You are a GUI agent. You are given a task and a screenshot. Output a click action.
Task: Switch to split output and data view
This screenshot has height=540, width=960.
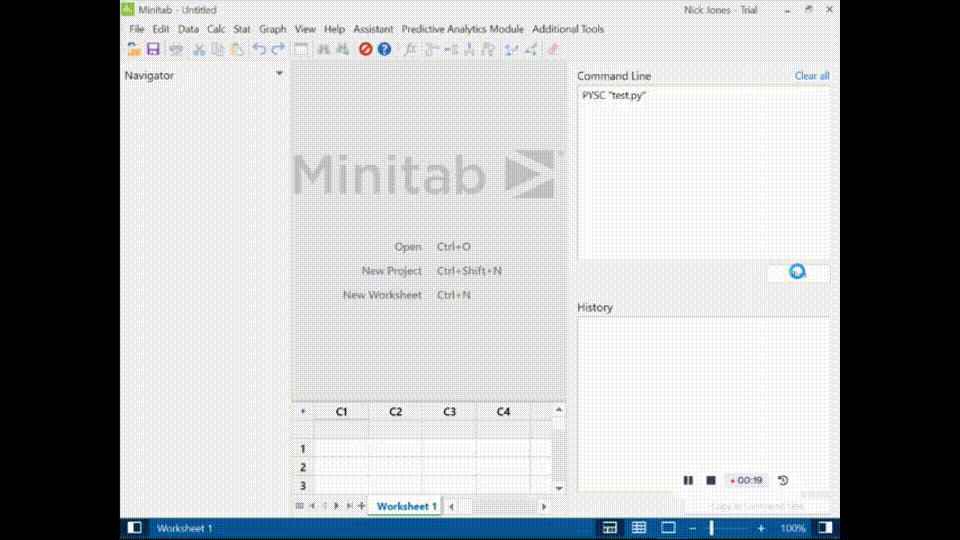pyautogui.click(x=610, y=528)
